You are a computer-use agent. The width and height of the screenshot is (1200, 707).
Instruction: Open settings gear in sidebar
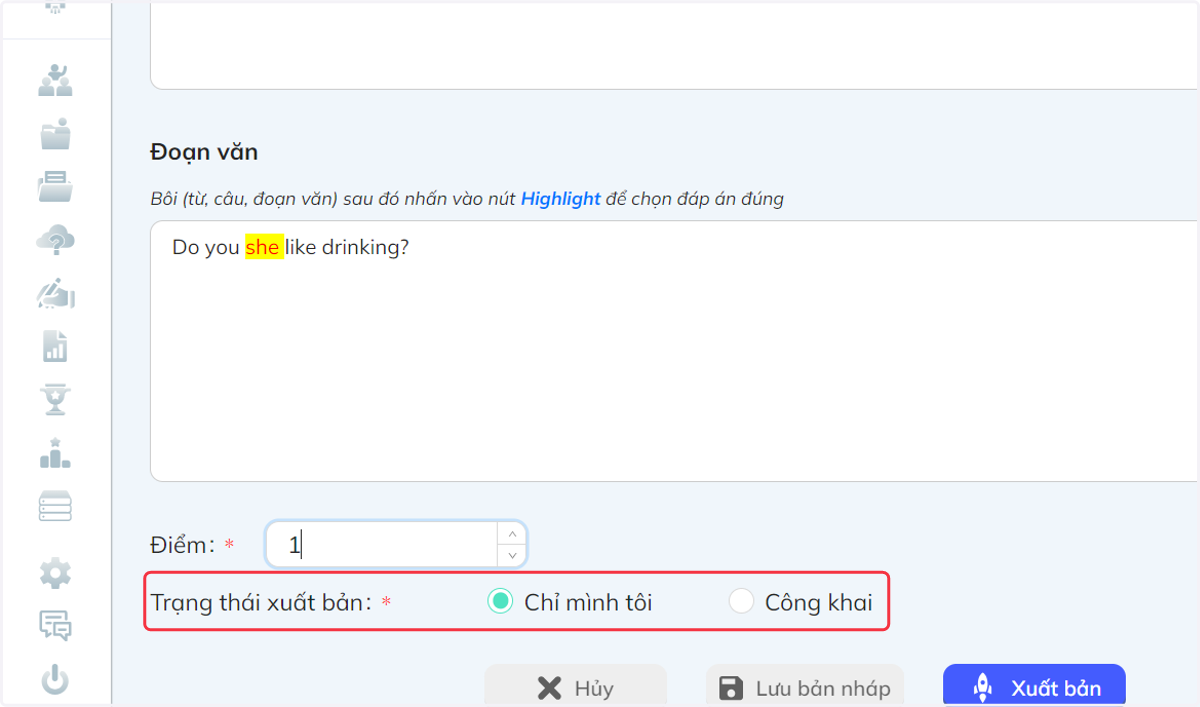tap(55, 574)
